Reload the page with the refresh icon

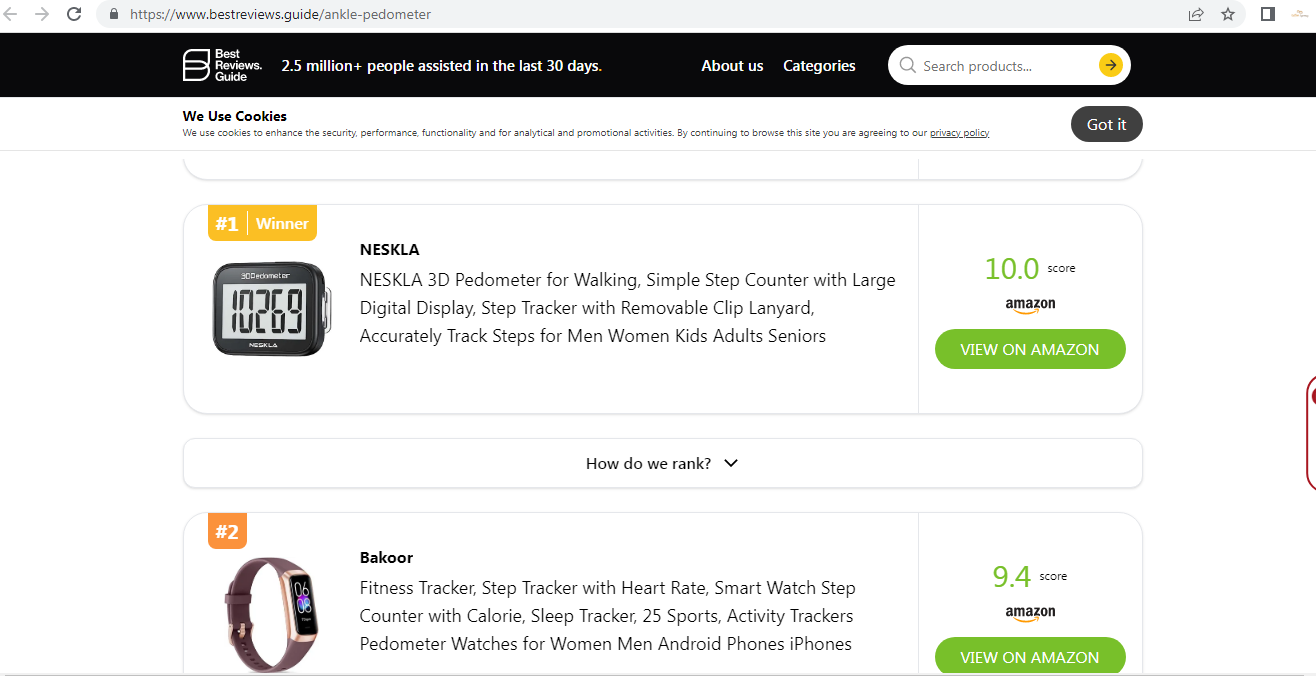(x=74, y=14)
